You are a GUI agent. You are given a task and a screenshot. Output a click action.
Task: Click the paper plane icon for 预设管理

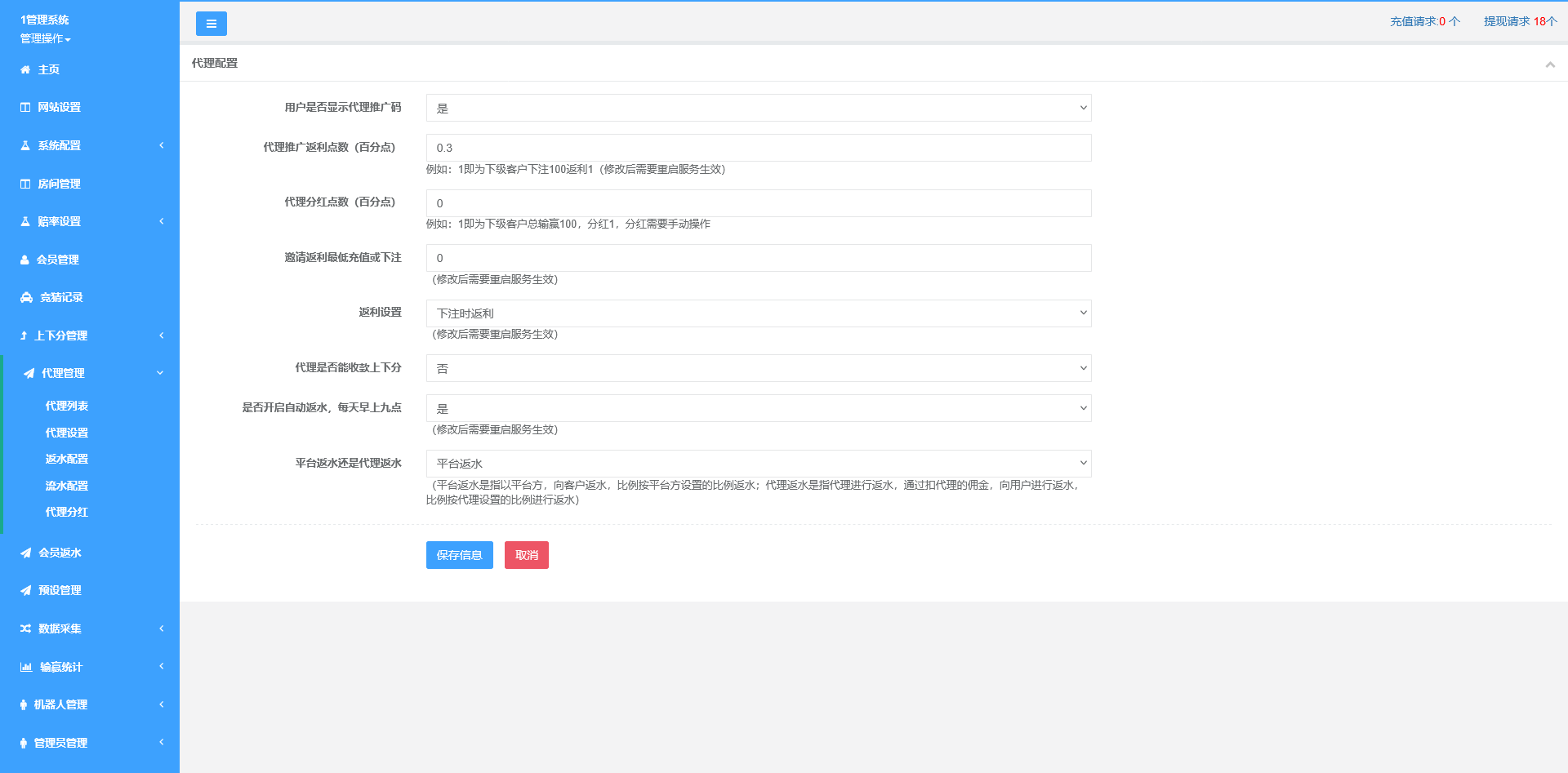tap(26, 591)
